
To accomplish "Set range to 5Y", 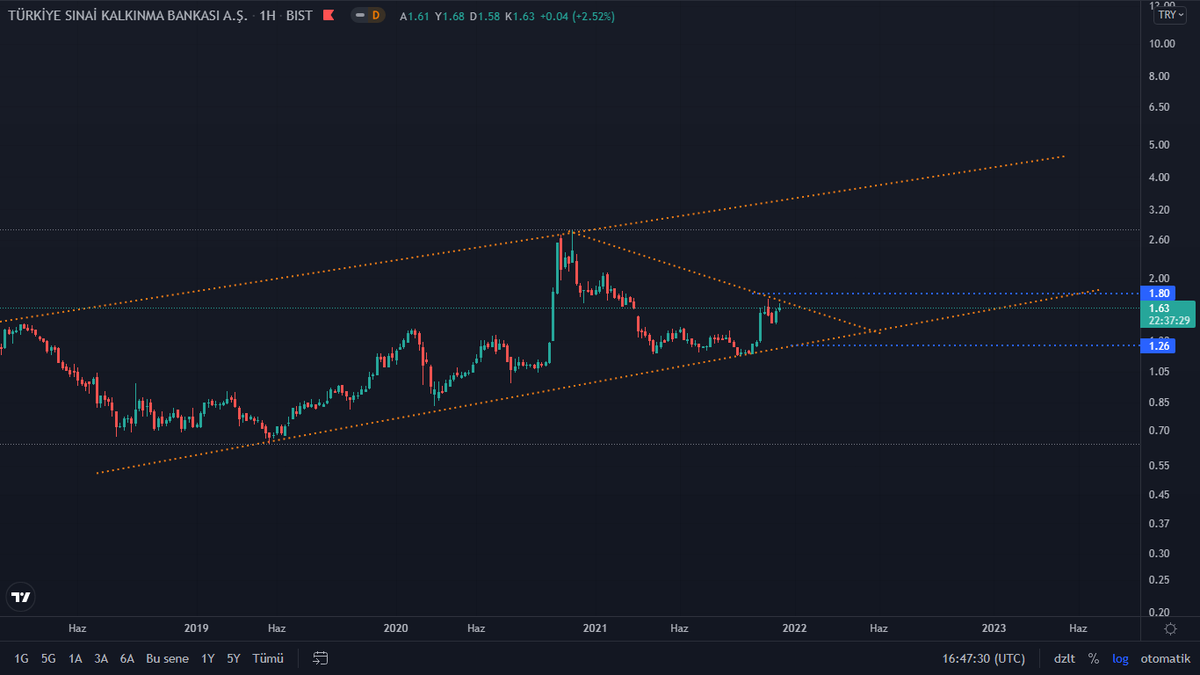I will (x=233, y=659).
